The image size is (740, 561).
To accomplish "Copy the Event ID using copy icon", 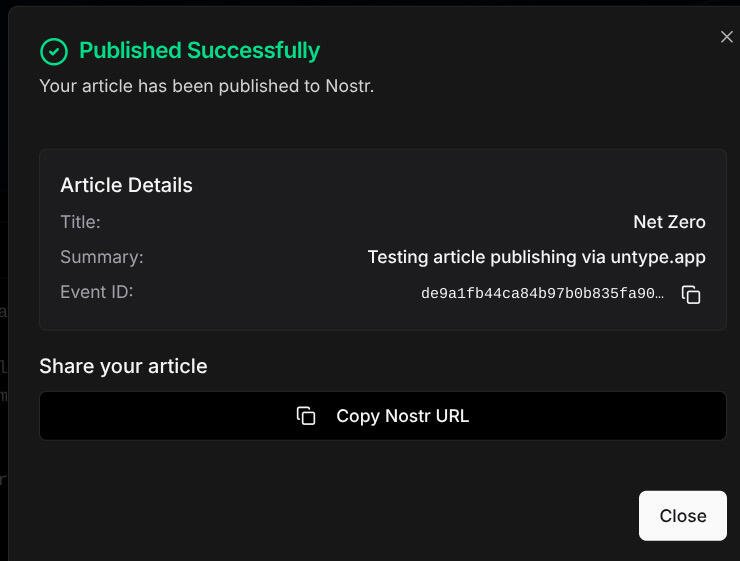I will pos(691,294).
